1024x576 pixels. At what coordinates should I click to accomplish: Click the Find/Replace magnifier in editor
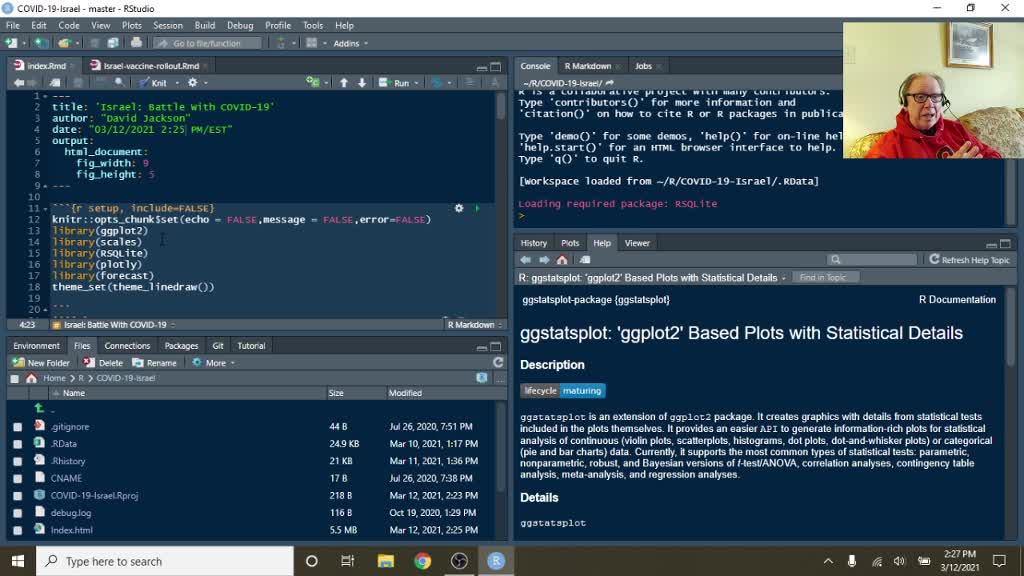[120, 83]
